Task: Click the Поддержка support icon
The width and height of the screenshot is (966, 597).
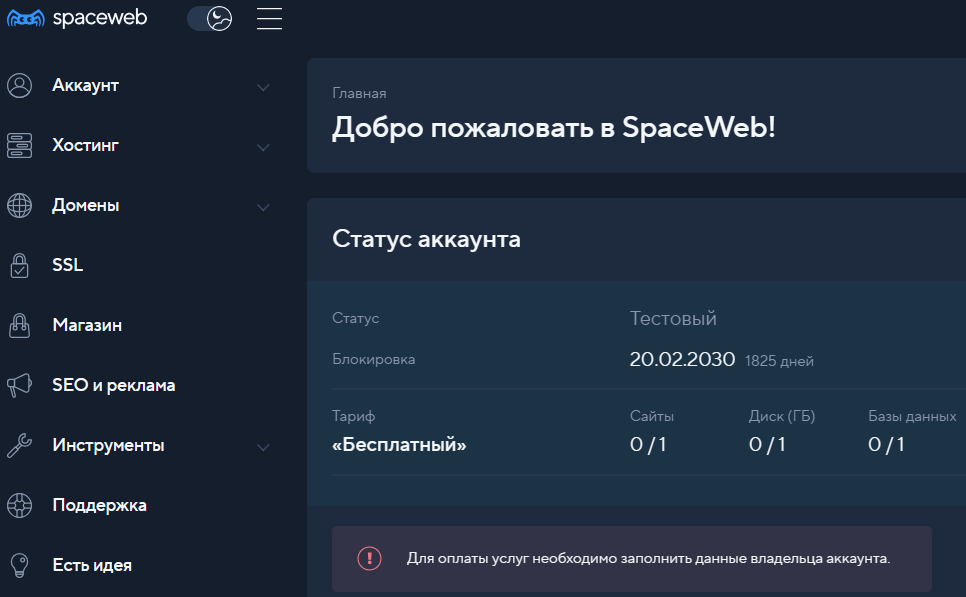Action: 19,505
